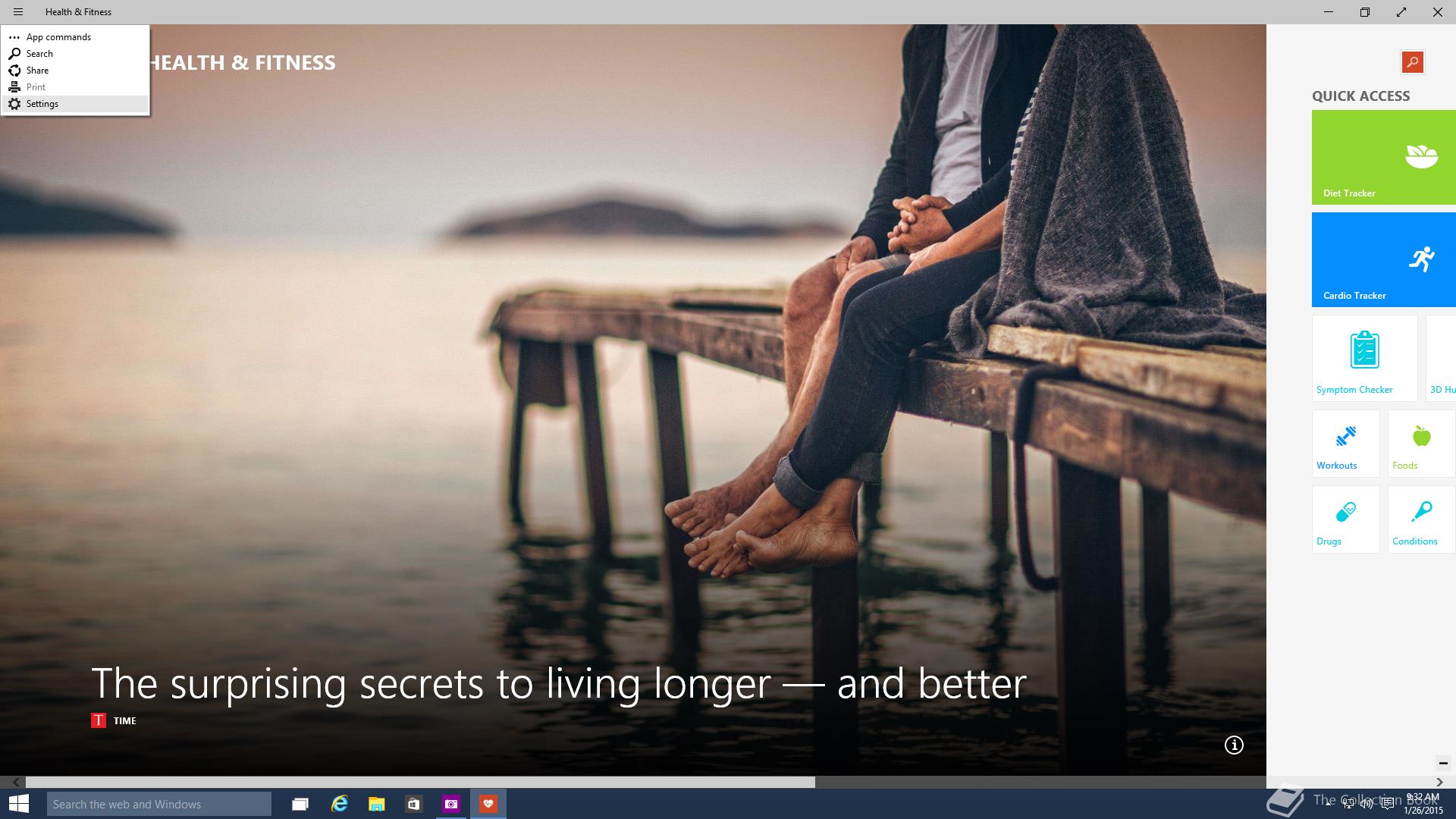Click the orange search icon button

[1413, 62]
